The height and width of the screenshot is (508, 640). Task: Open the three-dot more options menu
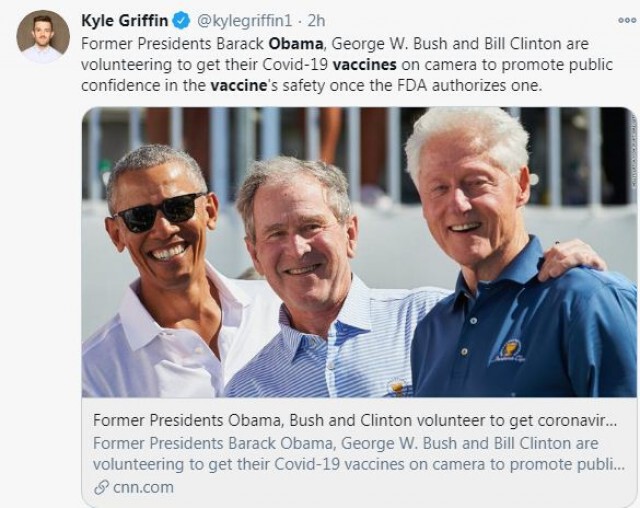(x=627, y=20)
